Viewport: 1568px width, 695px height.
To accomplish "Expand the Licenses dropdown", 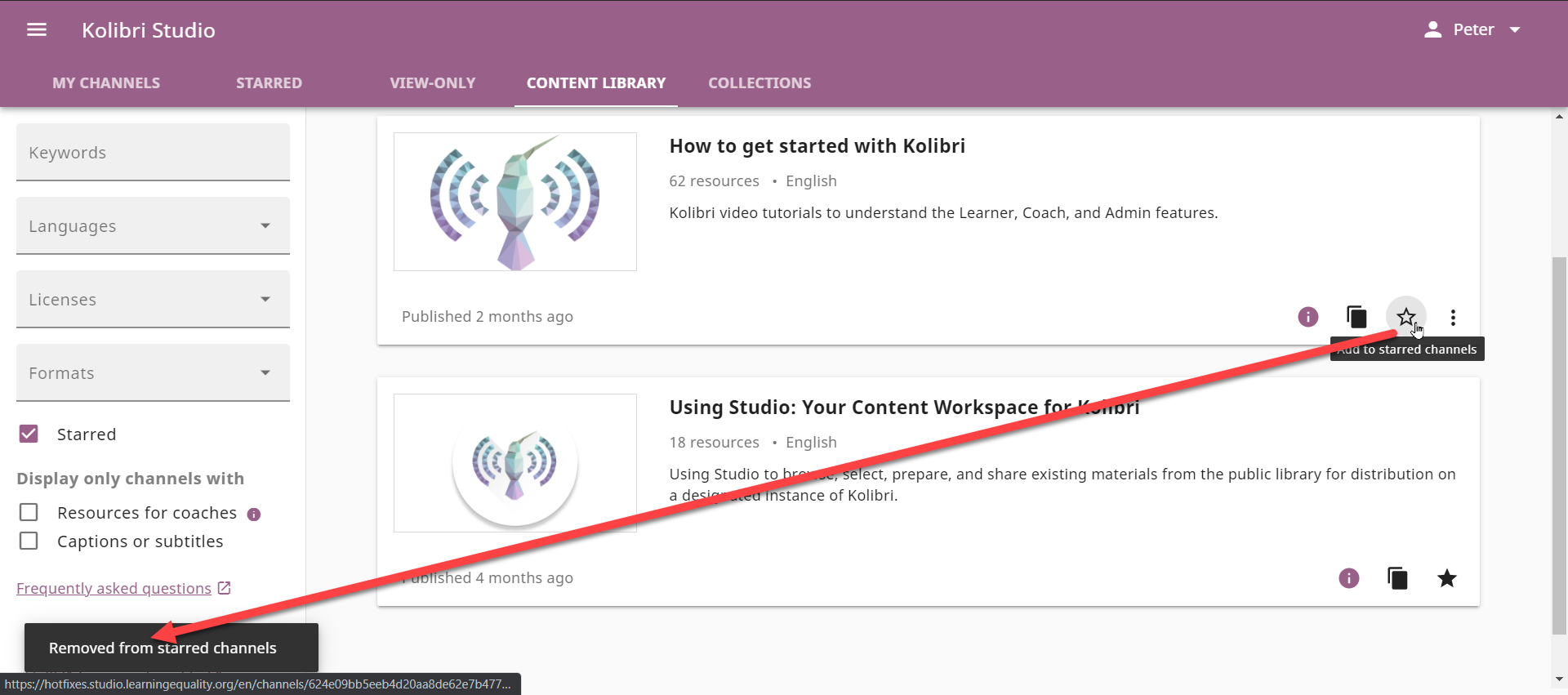I will [x=153, y=299].
